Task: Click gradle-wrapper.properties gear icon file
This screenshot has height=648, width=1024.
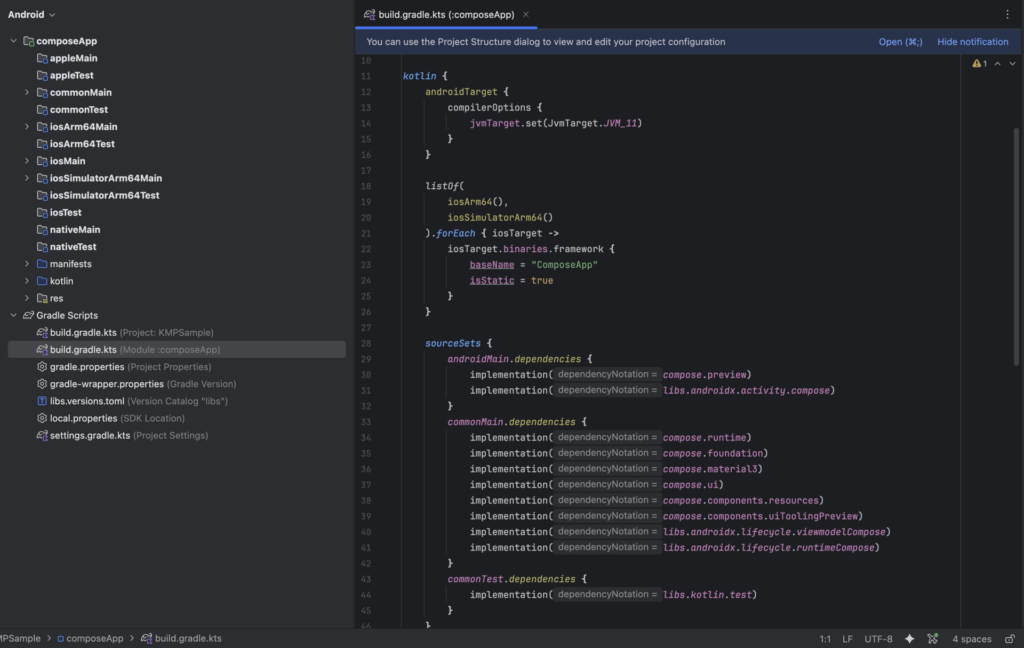Action: click(106, 384)
